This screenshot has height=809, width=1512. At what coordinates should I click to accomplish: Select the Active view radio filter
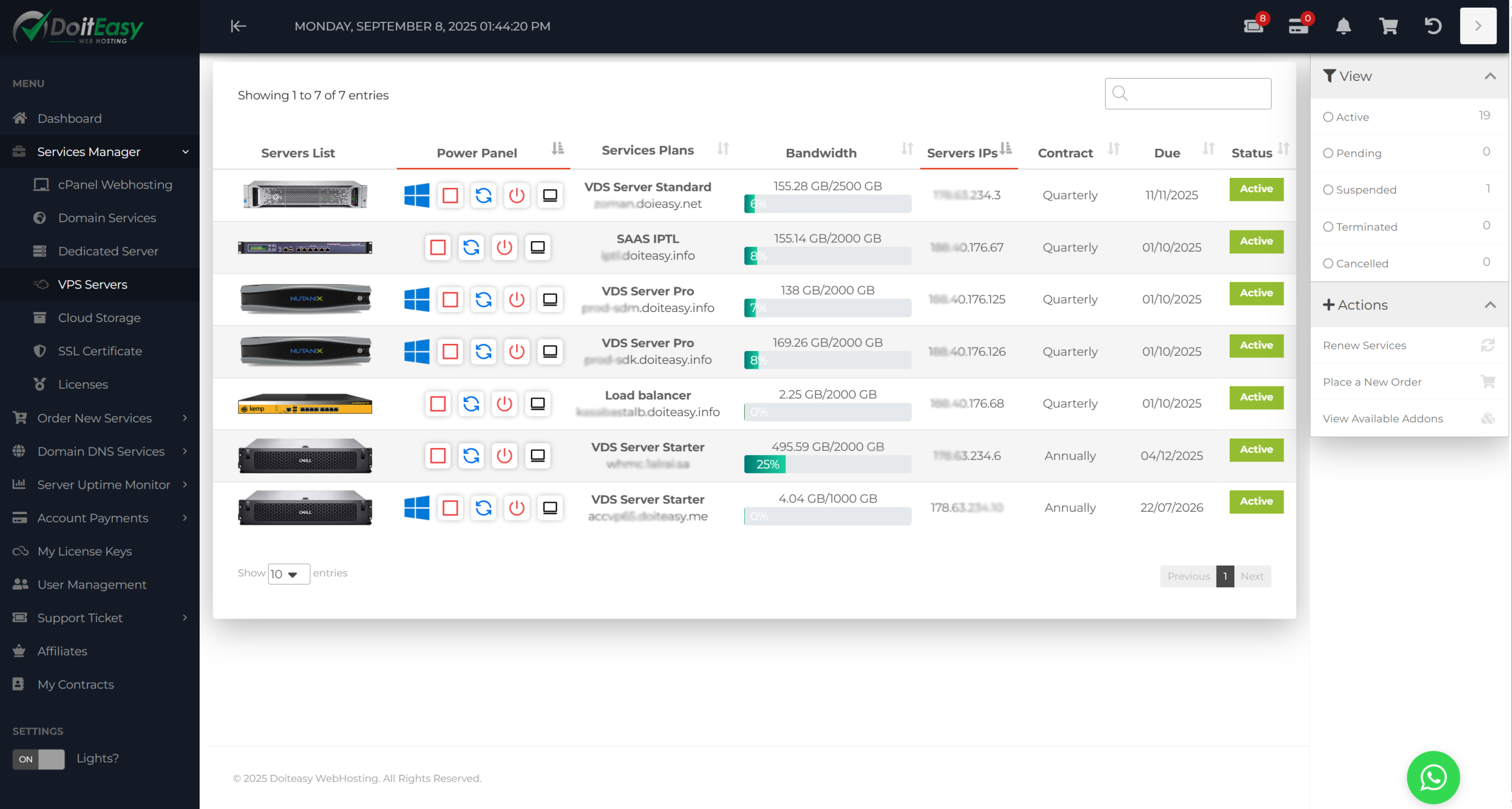pyautogui.click(x=1328, y=117)
